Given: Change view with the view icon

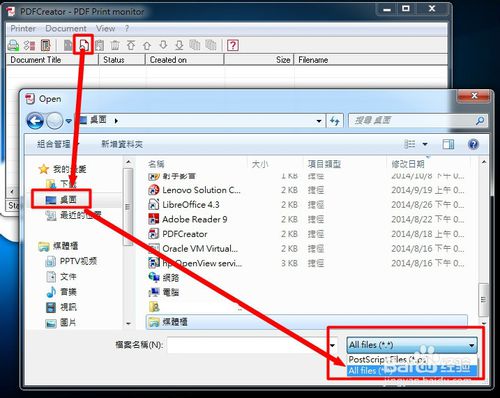Looking at the screenshot, I should click(x=410, y=144).
